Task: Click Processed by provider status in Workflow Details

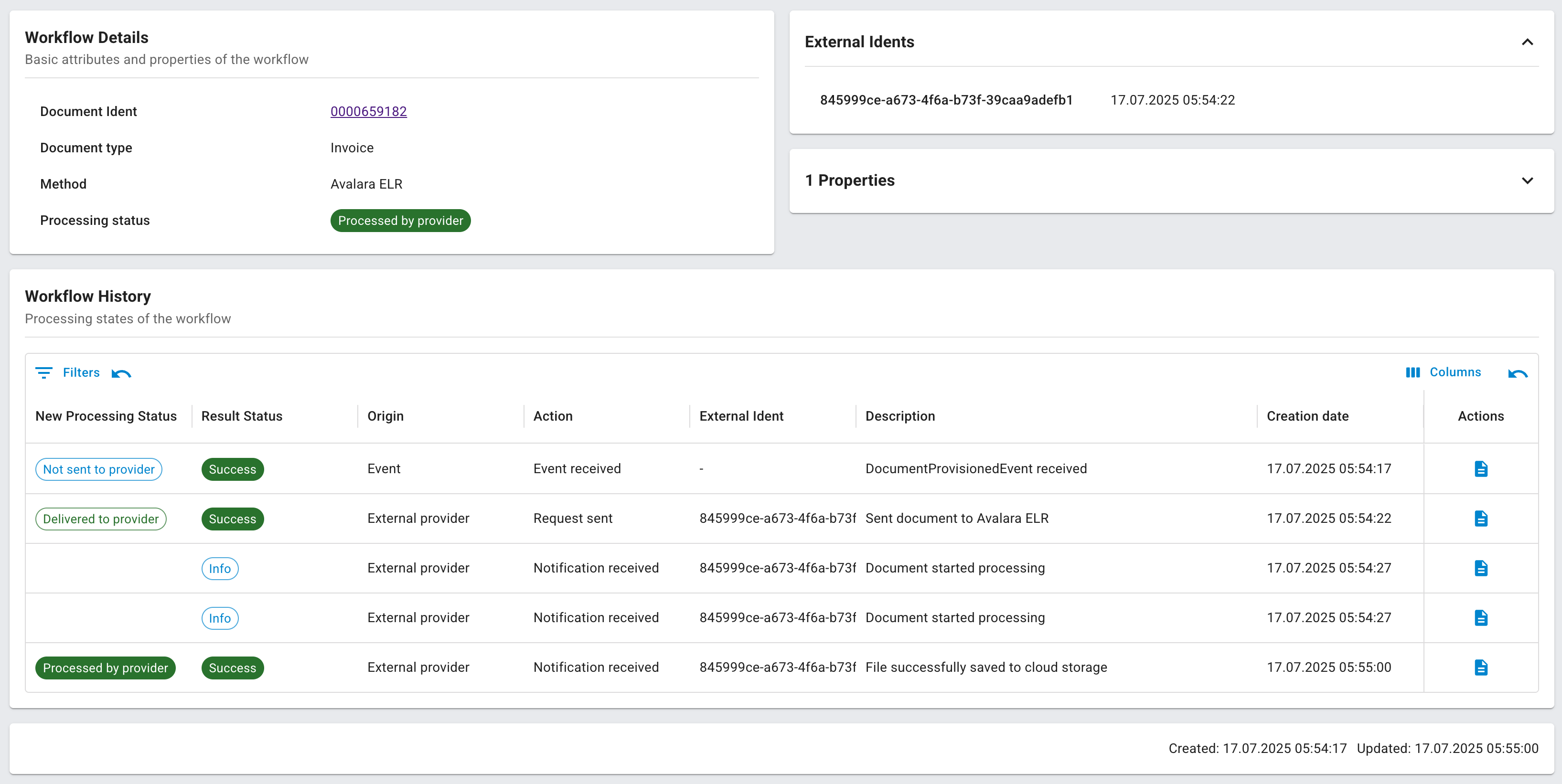Action: click(401, 221)
